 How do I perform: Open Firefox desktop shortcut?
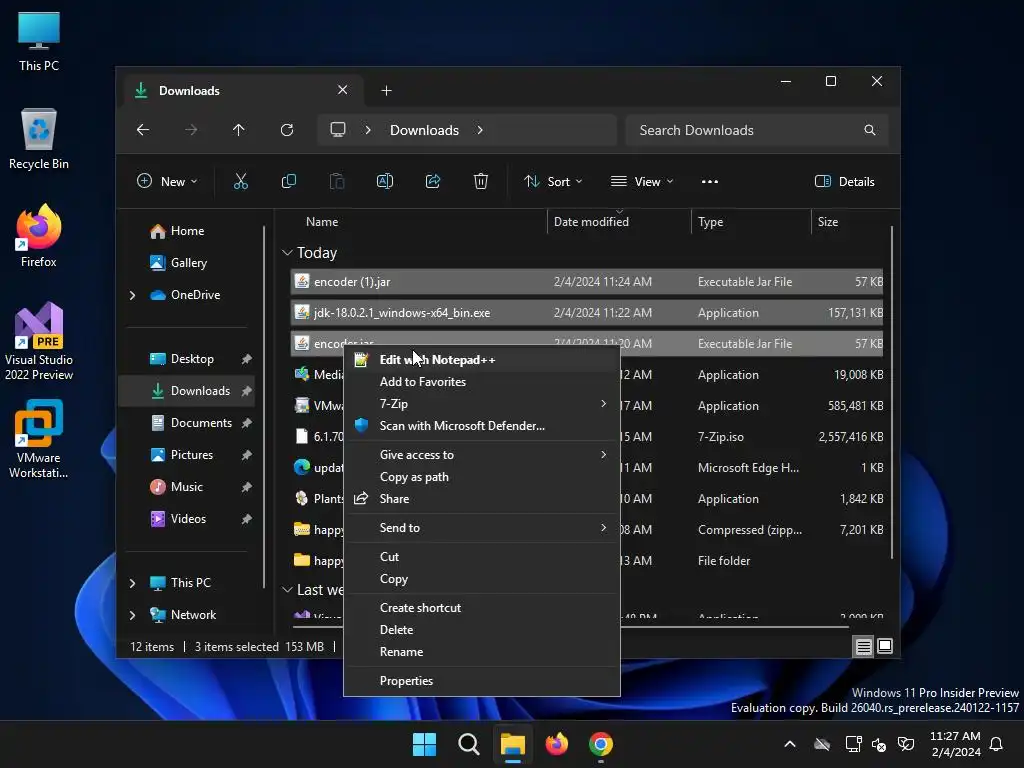point(39,236)
